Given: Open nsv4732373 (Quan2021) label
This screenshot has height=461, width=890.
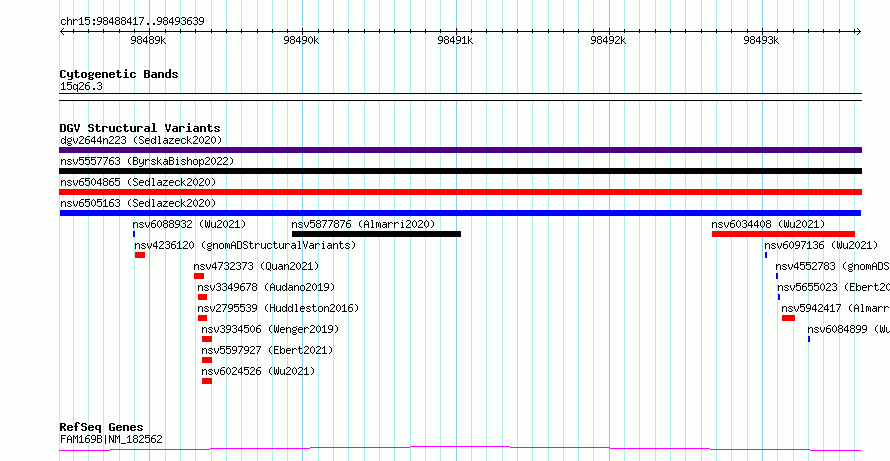Looking at the screenshot, I should pyautogui.click(x=256, y=266).
